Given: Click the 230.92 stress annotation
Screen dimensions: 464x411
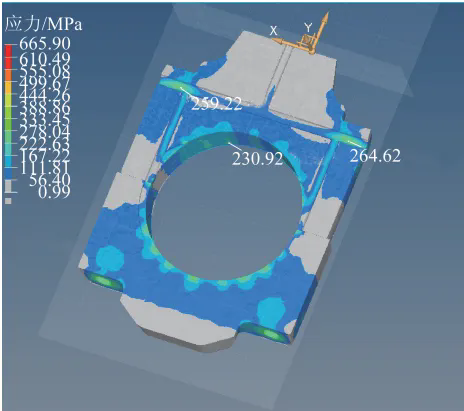Looking at the screenshot, I should [x=257, y=159].
